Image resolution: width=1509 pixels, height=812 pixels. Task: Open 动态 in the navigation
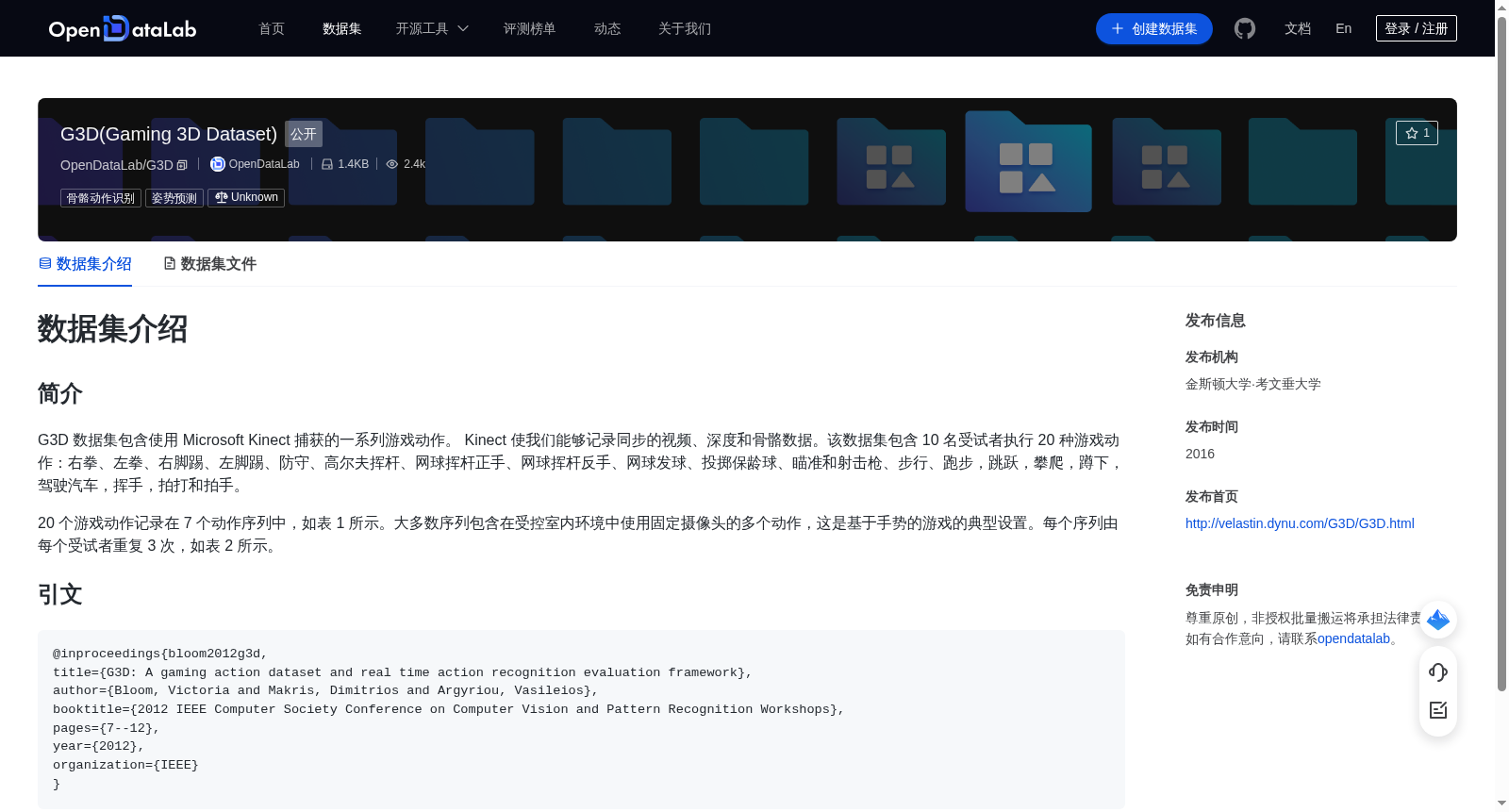tap(607, 28)
